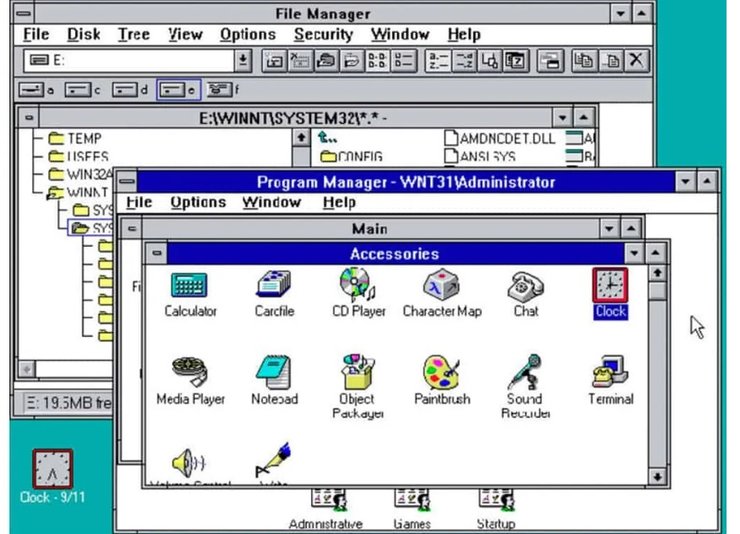The height and width of the screenshot is (534, 740).
Task: Click Share As toolbar button
Action: [326, 61]
